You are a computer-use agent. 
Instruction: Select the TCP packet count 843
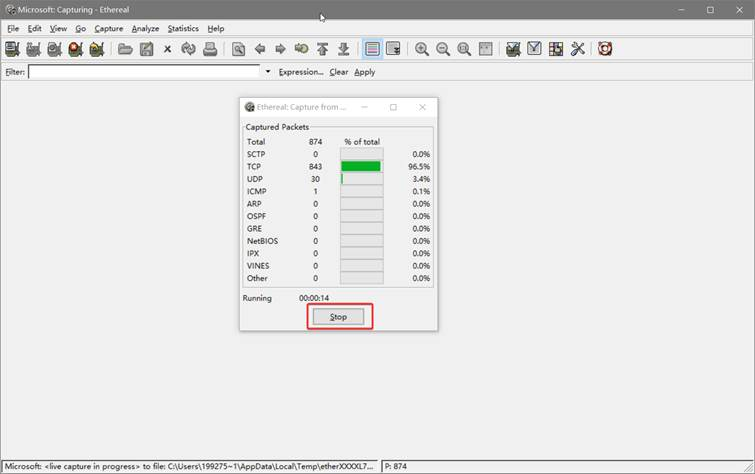(x=315, y=166)
